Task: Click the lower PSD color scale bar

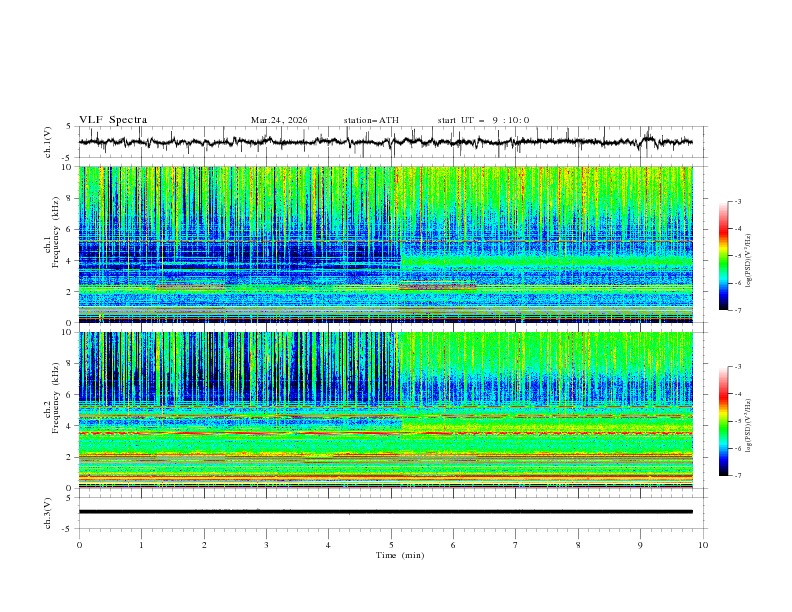Action: click(723, 421)
